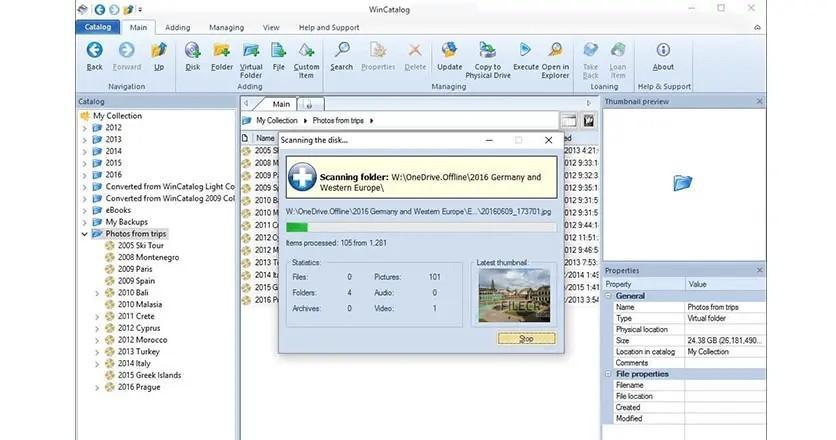Open in Explorer

coord(555,60)
